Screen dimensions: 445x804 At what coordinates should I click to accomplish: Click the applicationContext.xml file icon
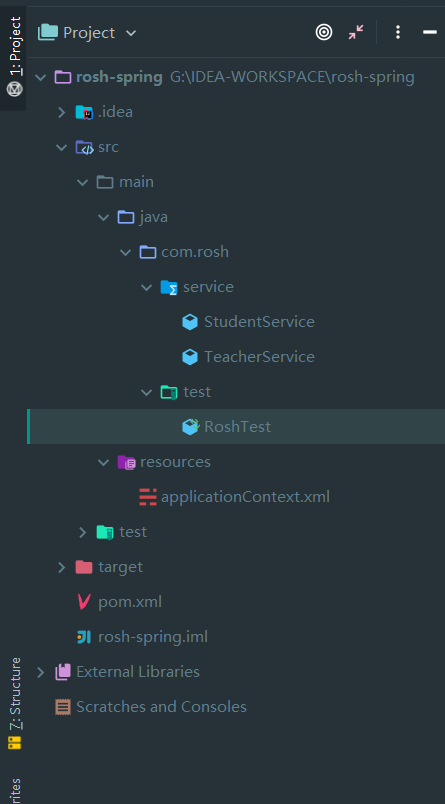click(148, 497)
